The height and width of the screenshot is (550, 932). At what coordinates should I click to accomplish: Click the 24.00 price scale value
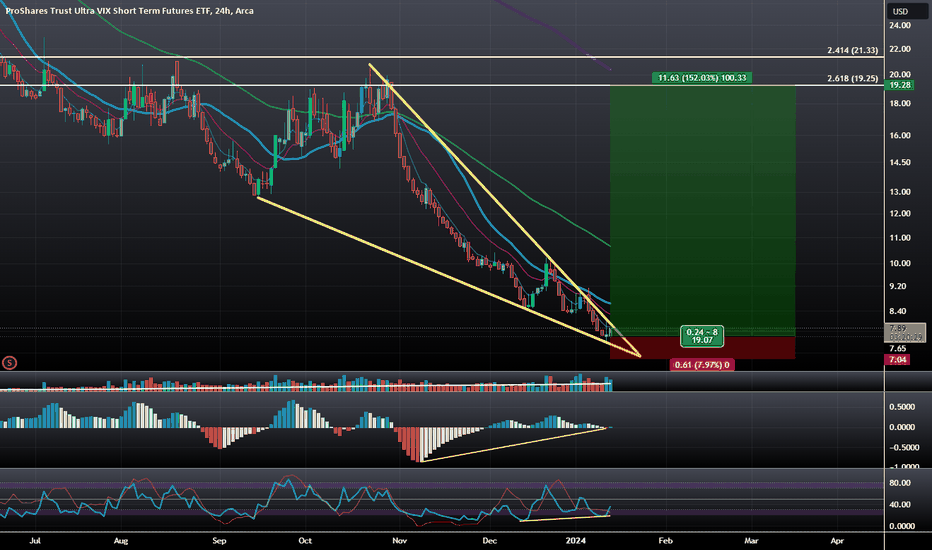coord(899,26)
